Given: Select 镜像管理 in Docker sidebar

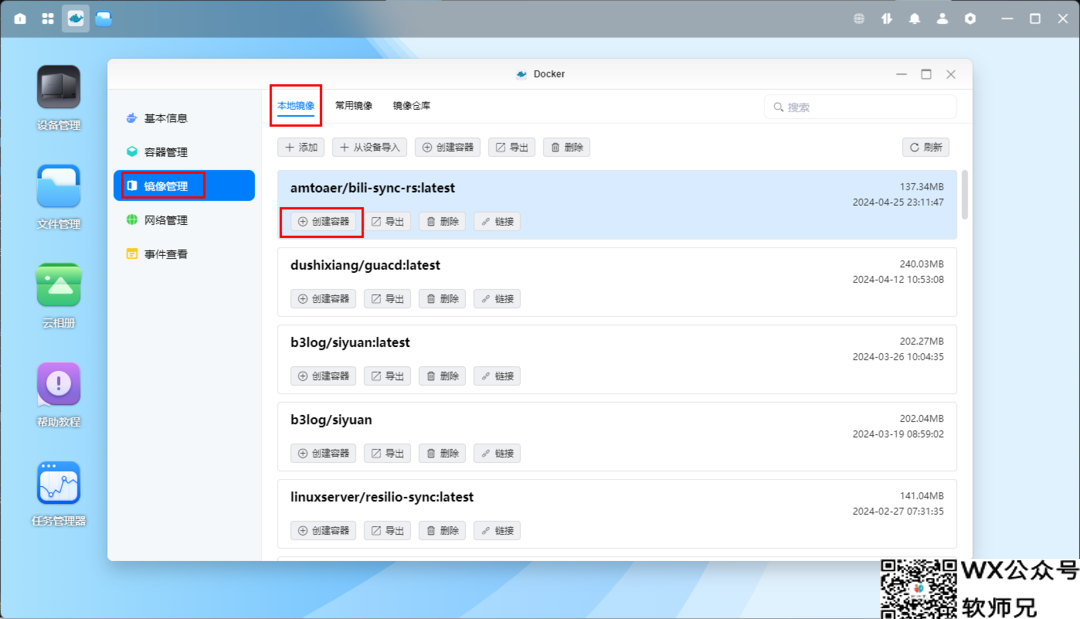Looking at the screenshot, I should pyautogui.click(x=185, y=186).
